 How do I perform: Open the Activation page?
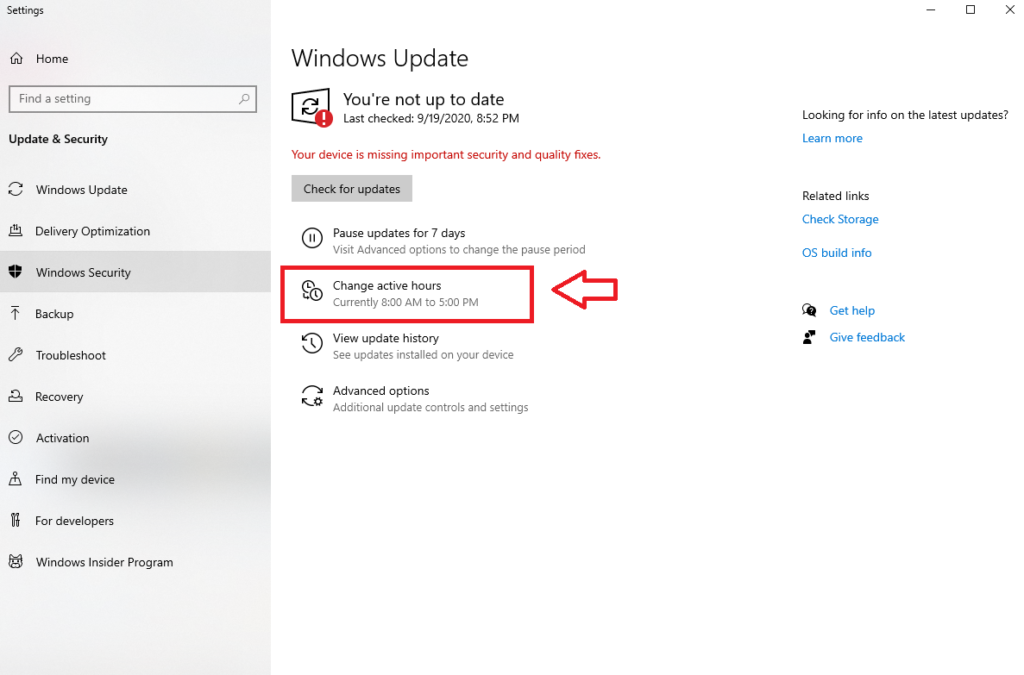pyautogui.click(x=135, y=437)
